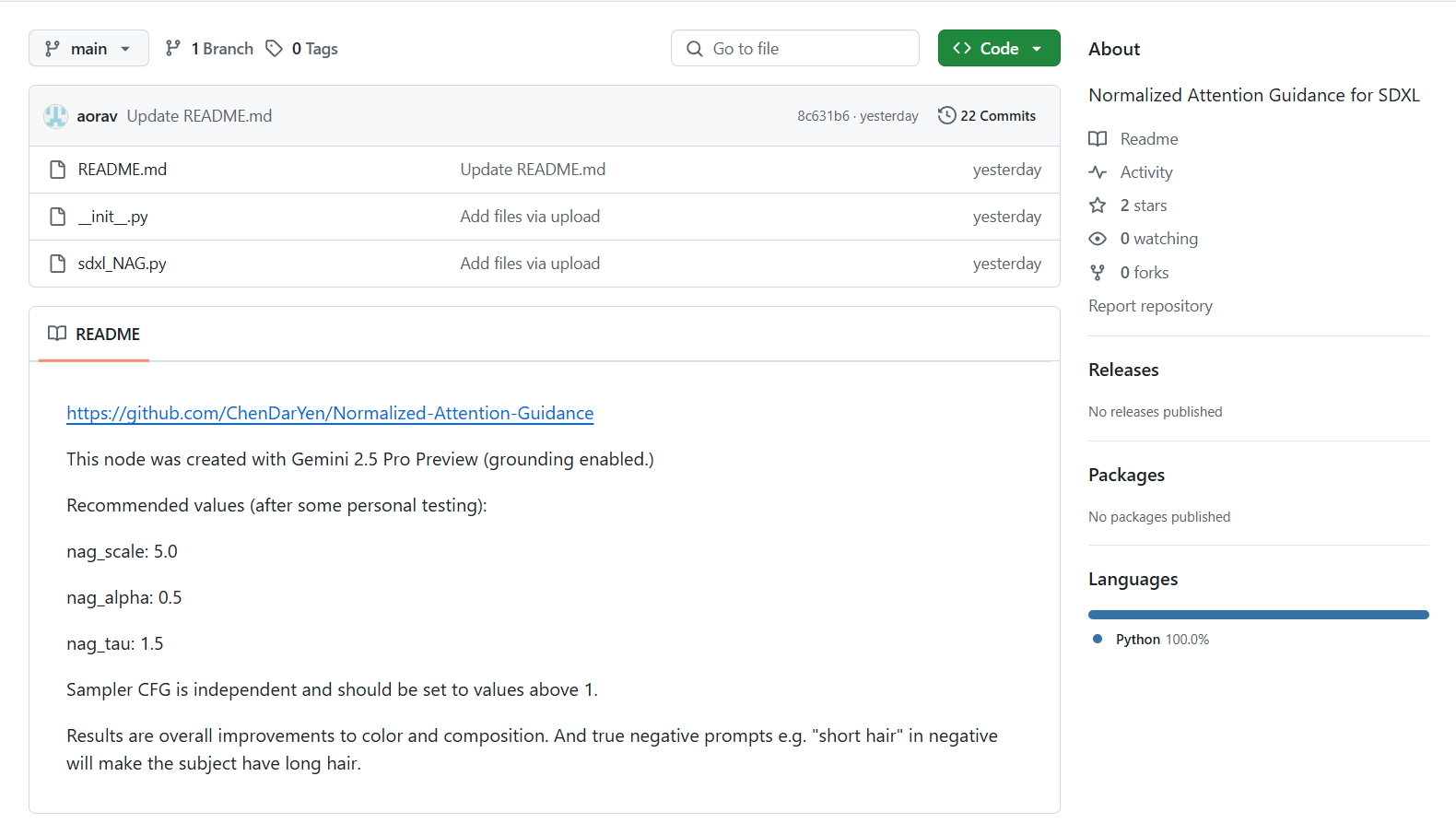This screenshot has height=835, width=1456.
Task: Select the README tab
Action: point(94,334)
